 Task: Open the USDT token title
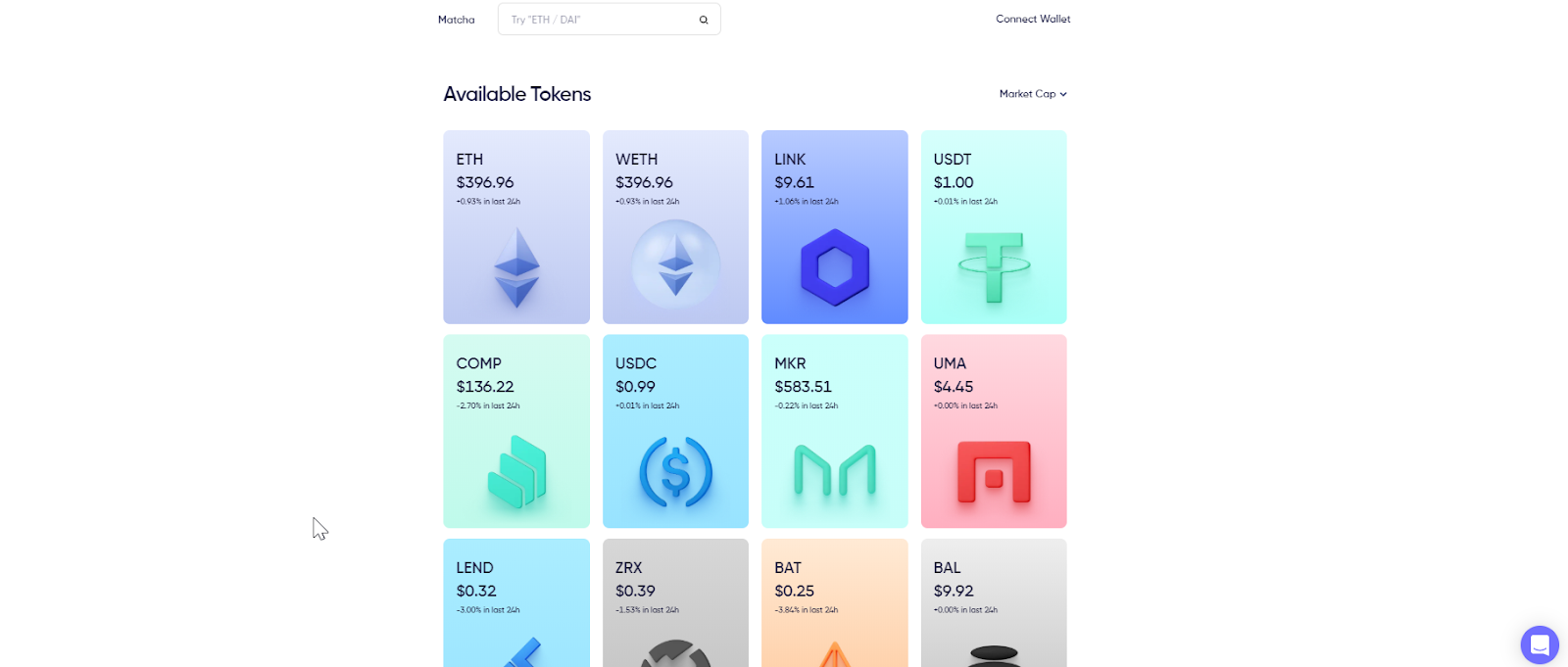tap(953, 159)
